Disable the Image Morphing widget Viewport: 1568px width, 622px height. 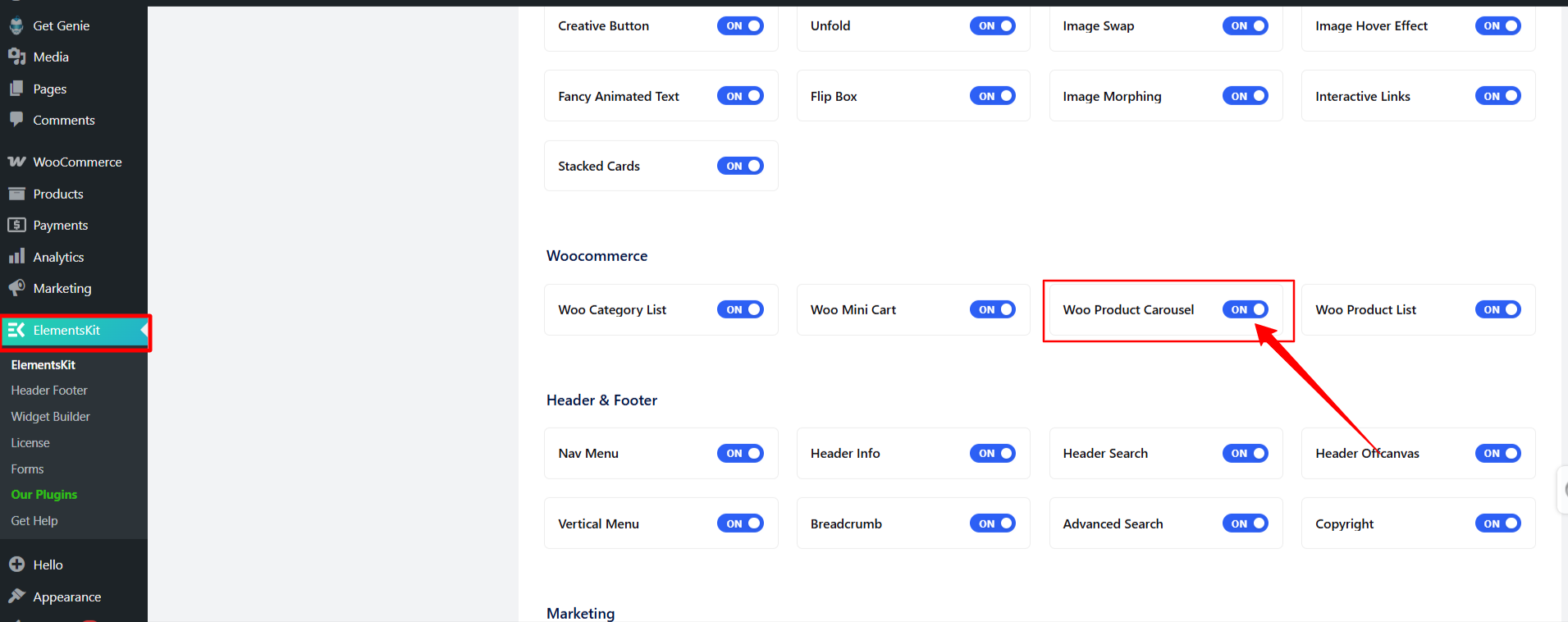1246,96
